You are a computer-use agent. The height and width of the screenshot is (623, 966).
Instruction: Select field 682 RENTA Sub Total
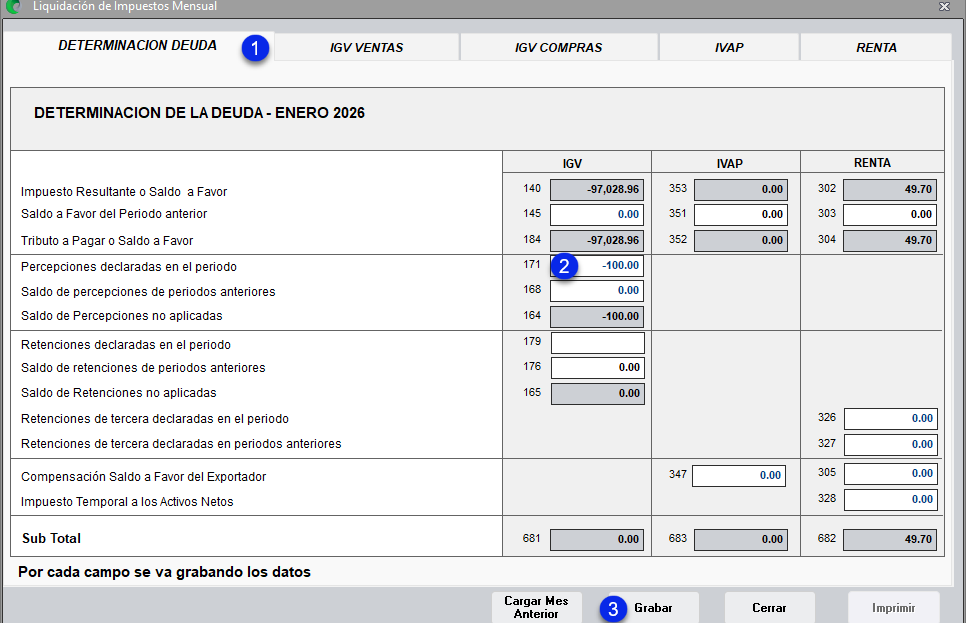890,540
